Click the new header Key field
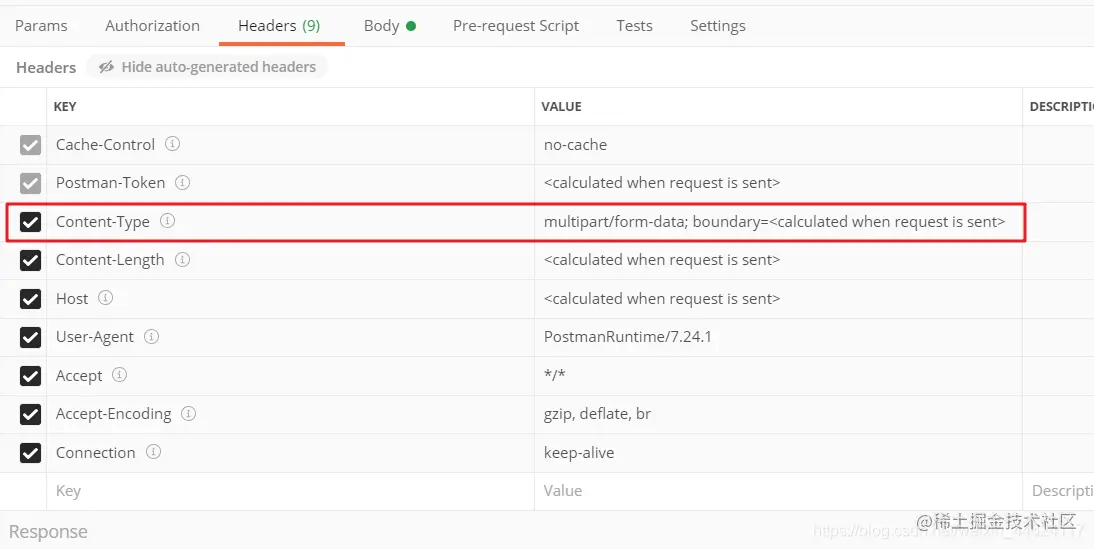This screenshot has width=1094, height=549. coord(290,491)
